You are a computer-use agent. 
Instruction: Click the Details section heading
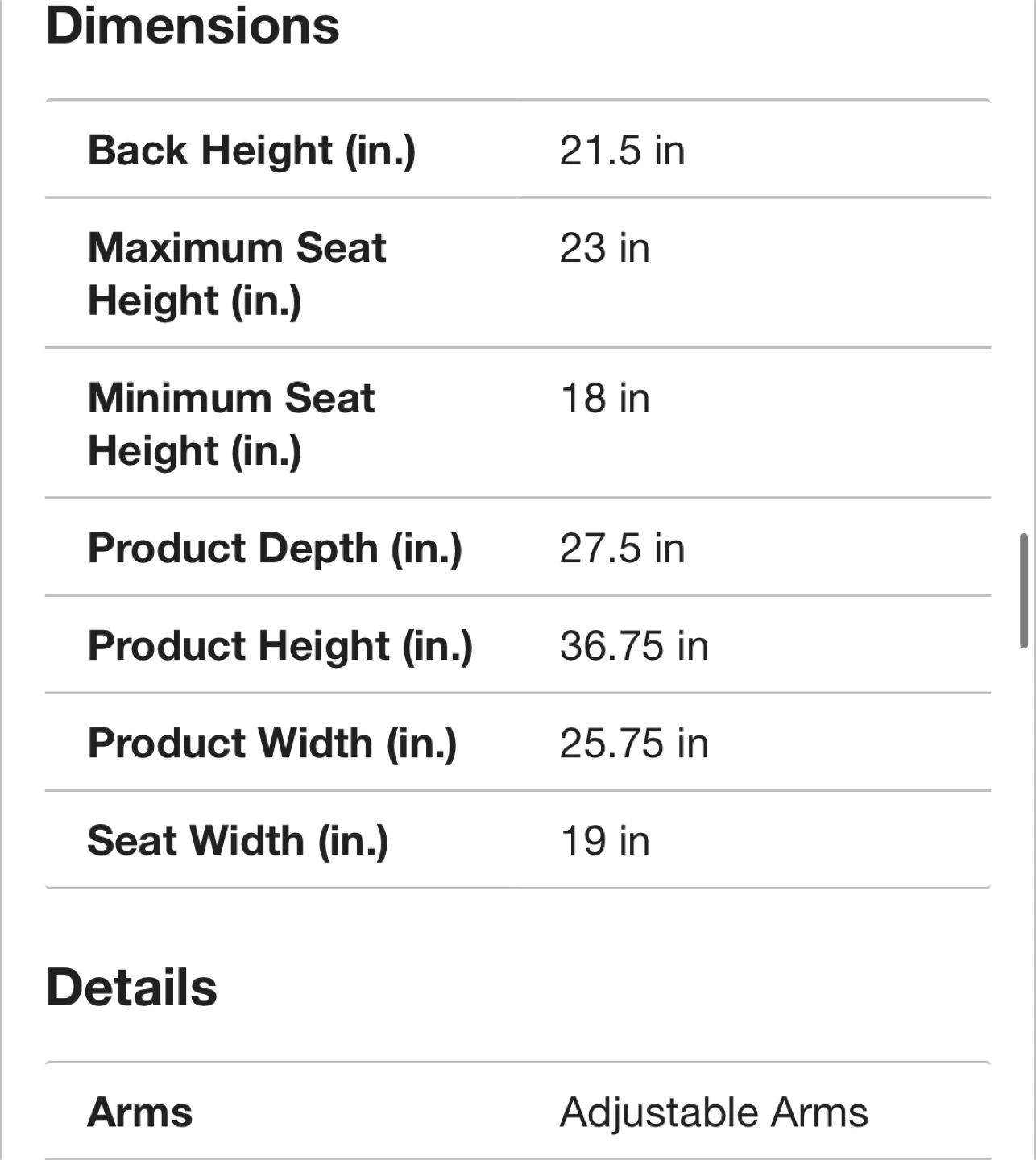click(131, 988)
